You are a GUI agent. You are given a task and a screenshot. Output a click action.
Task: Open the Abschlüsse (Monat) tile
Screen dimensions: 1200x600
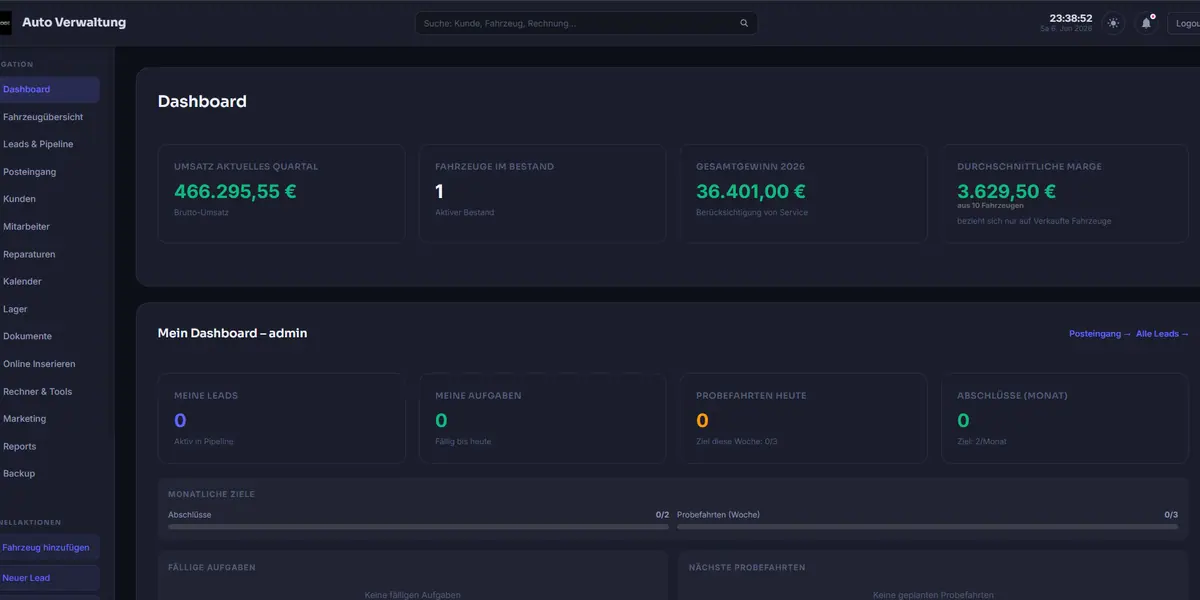(1064, 418)
